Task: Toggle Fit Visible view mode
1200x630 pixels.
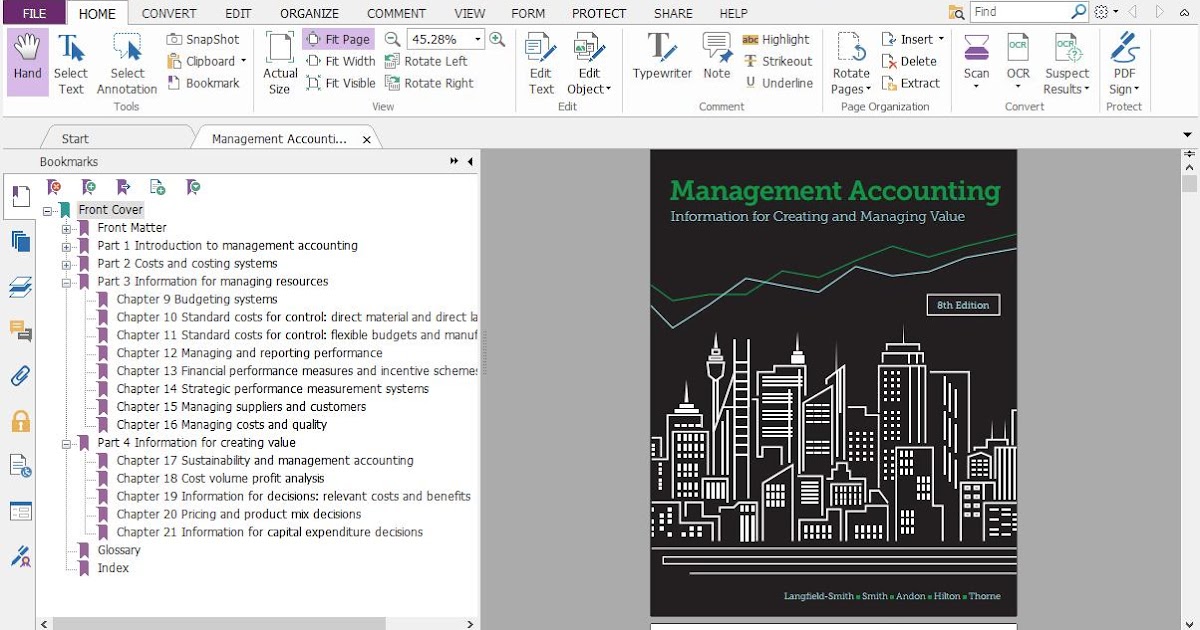Action: click(340, 83)
